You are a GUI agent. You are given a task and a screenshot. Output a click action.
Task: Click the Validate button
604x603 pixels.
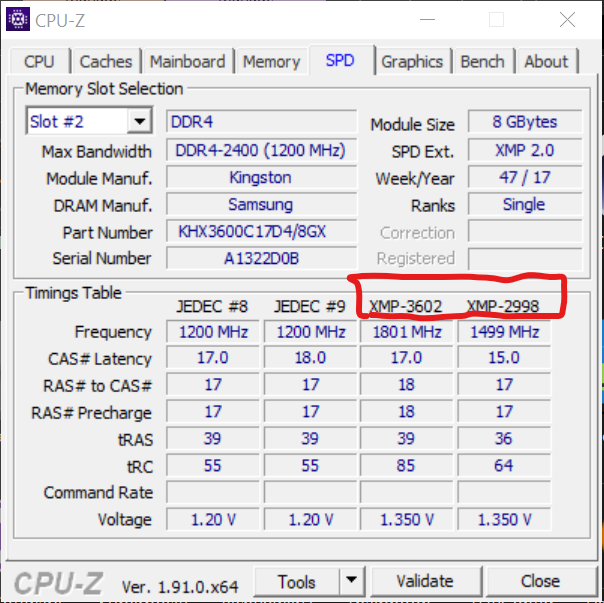tap(426, 581)
